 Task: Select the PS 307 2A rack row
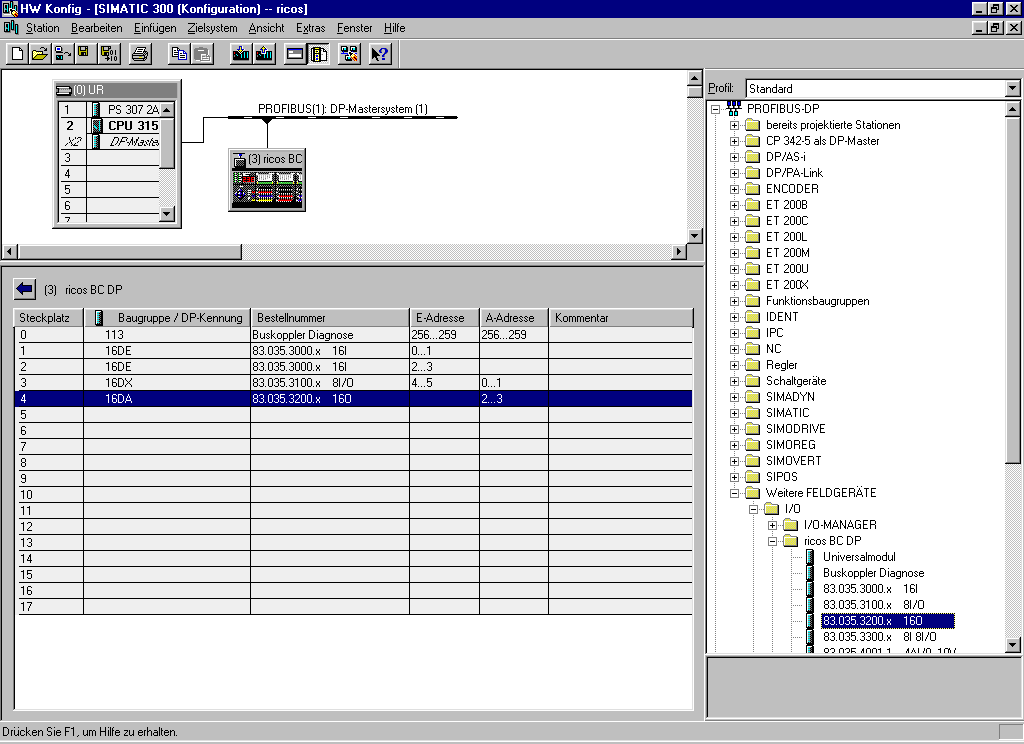coord(109,110)
